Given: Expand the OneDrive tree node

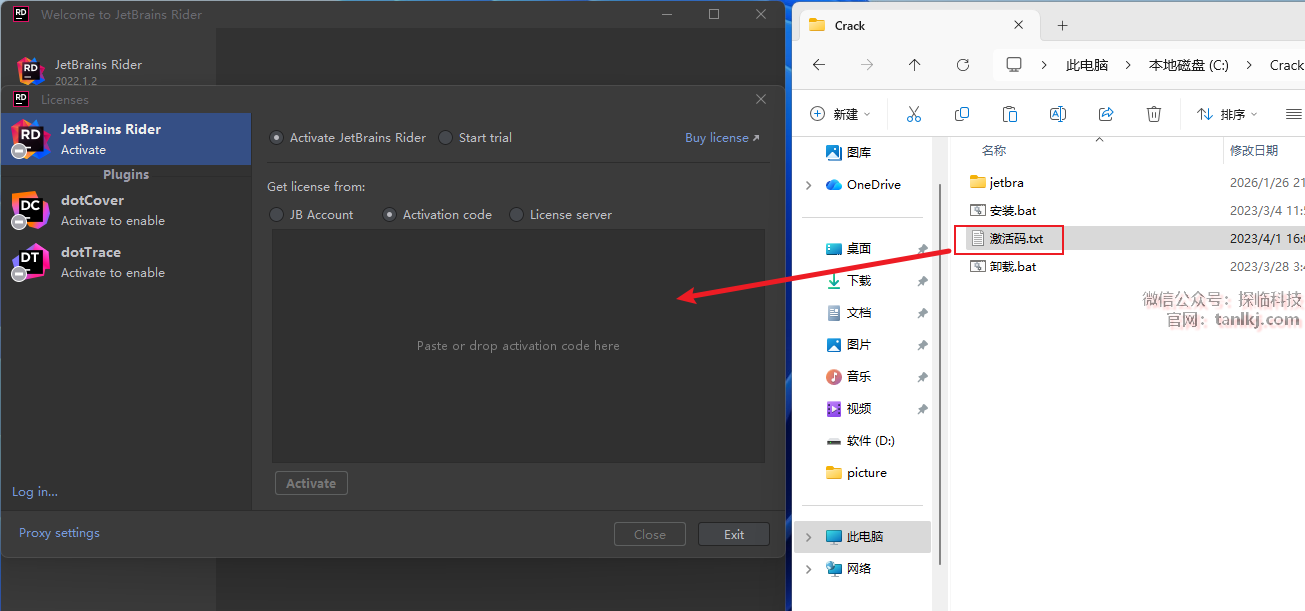Looking at the screenshot, I should pos(809,185).
